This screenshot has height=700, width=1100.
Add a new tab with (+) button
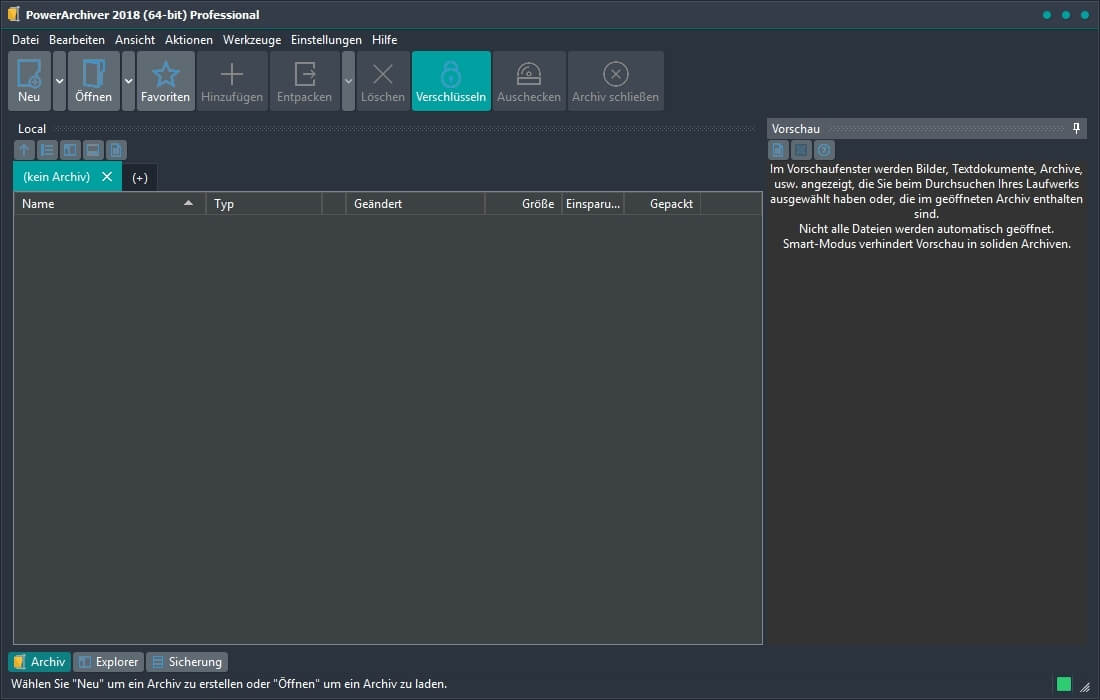tap(140, 177)
